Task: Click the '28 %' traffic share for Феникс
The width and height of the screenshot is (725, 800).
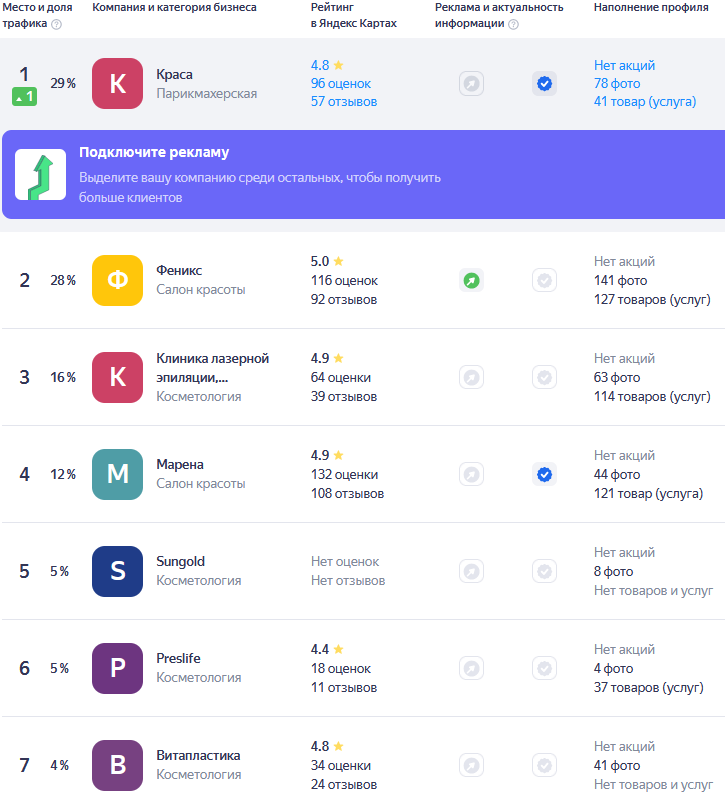Action: [x=63, y=280]
